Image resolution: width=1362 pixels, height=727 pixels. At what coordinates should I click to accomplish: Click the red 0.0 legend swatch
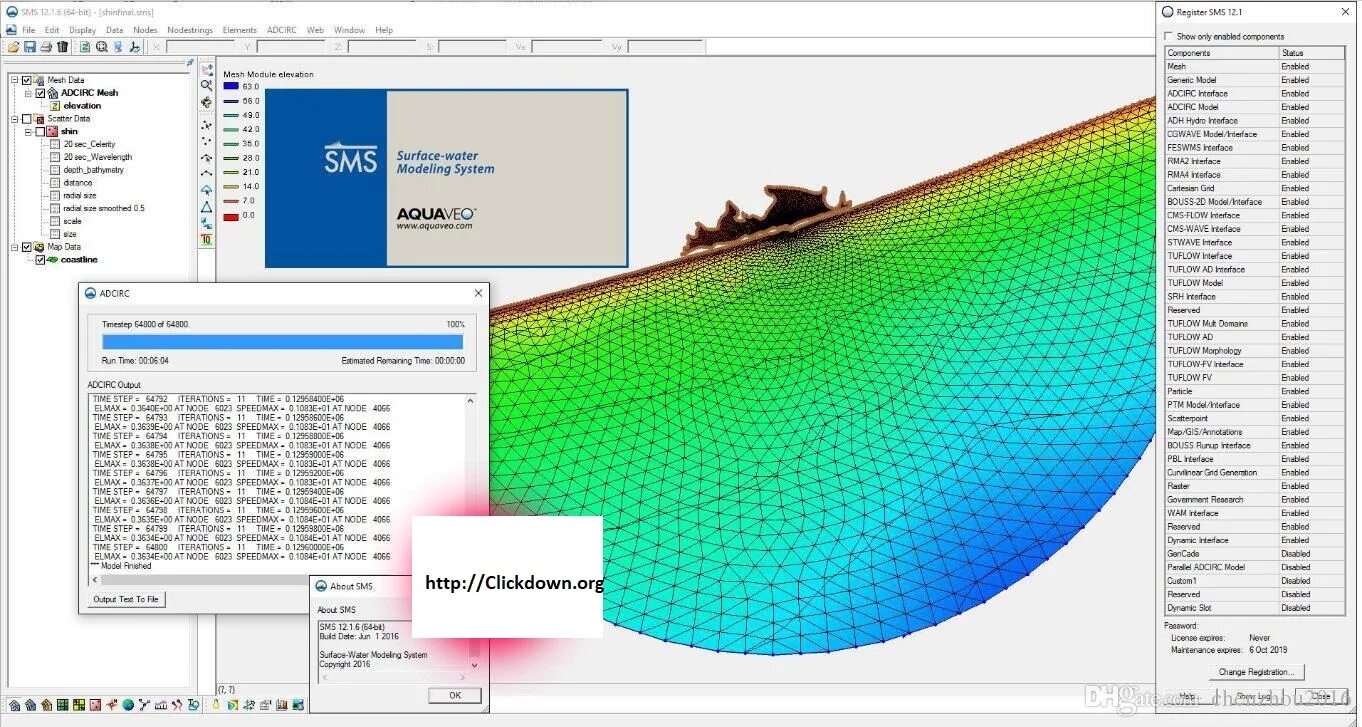pos(231,216)
